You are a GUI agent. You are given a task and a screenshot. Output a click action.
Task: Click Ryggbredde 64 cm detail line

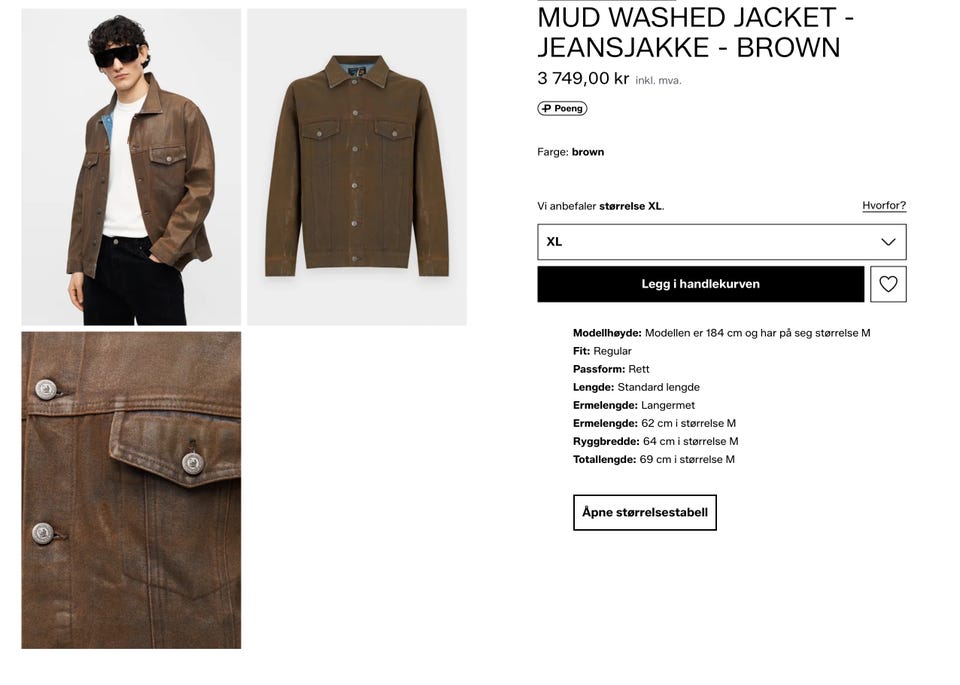[x=656, y=441]
